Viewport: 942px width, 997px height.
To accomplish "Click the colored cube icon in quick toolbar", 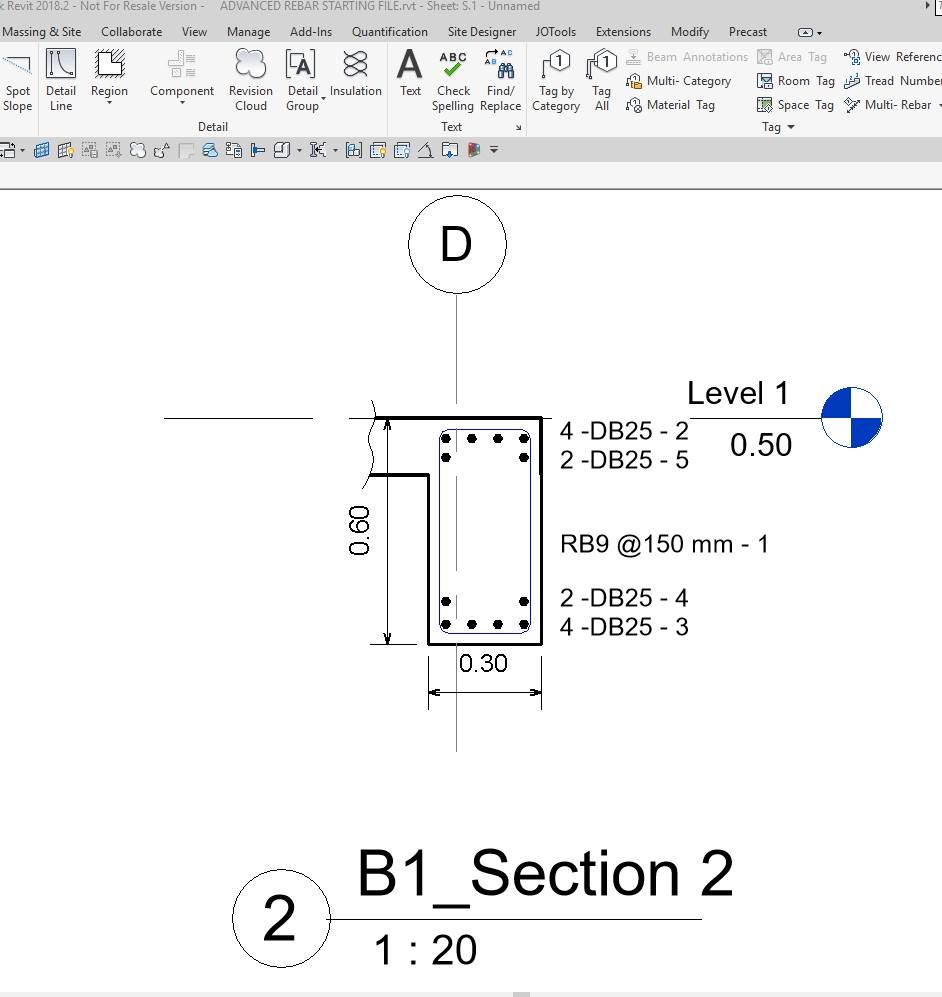I will pos(474,151).
